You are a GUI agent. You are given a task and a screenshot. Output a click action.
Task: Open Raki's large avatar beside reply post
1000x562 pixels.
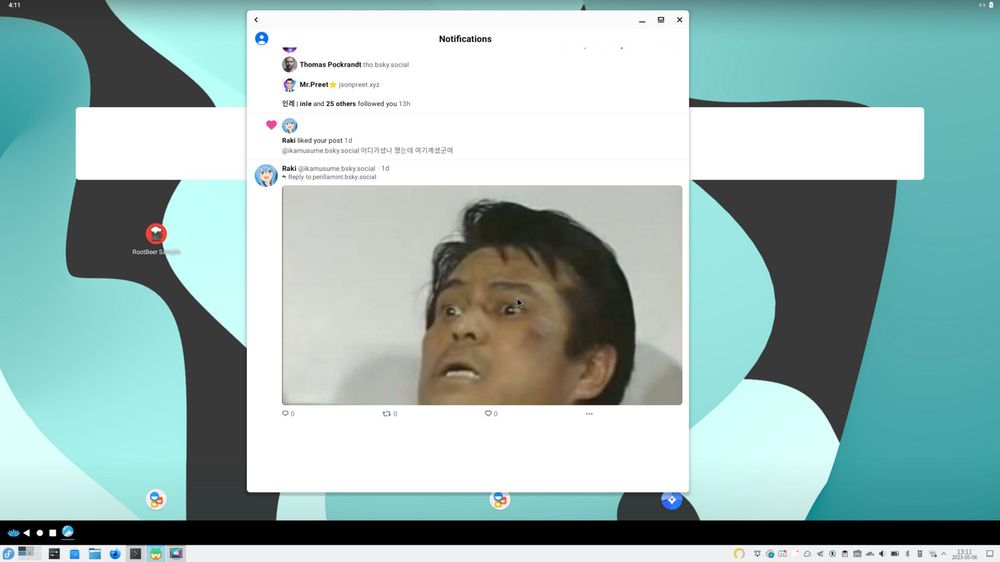click(x=266, y=175)
